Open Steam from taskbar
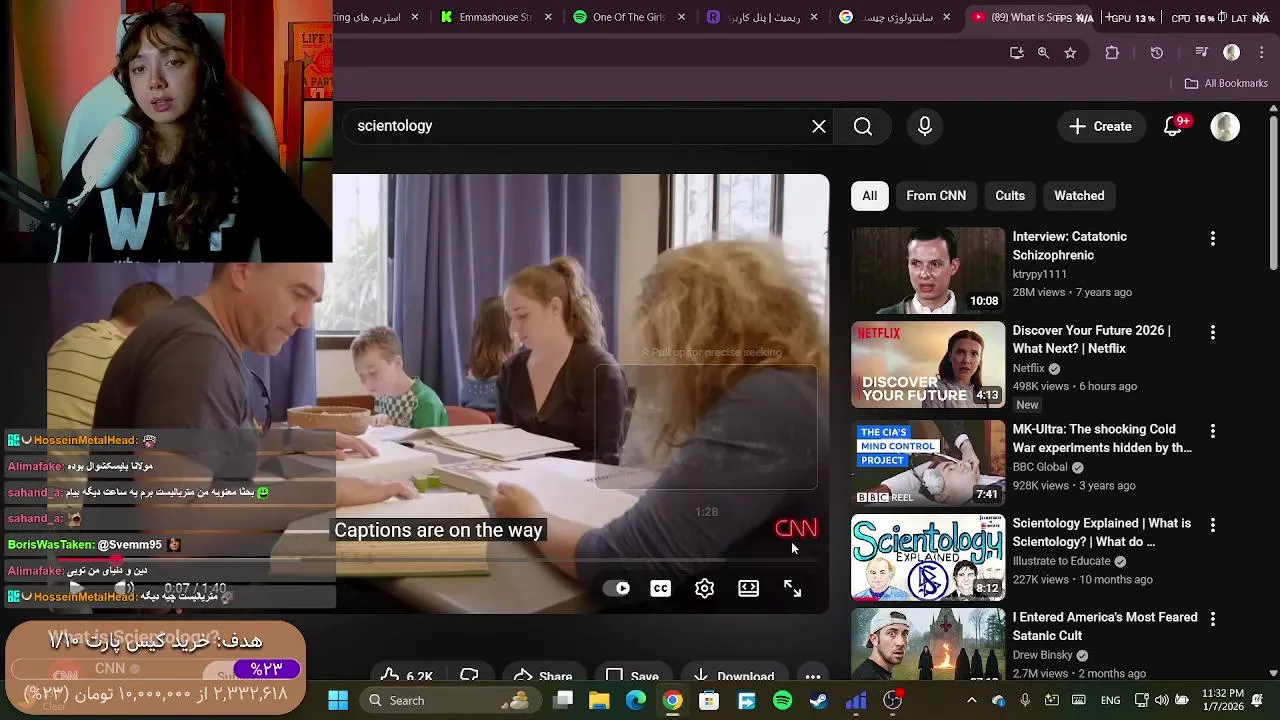 819,701
